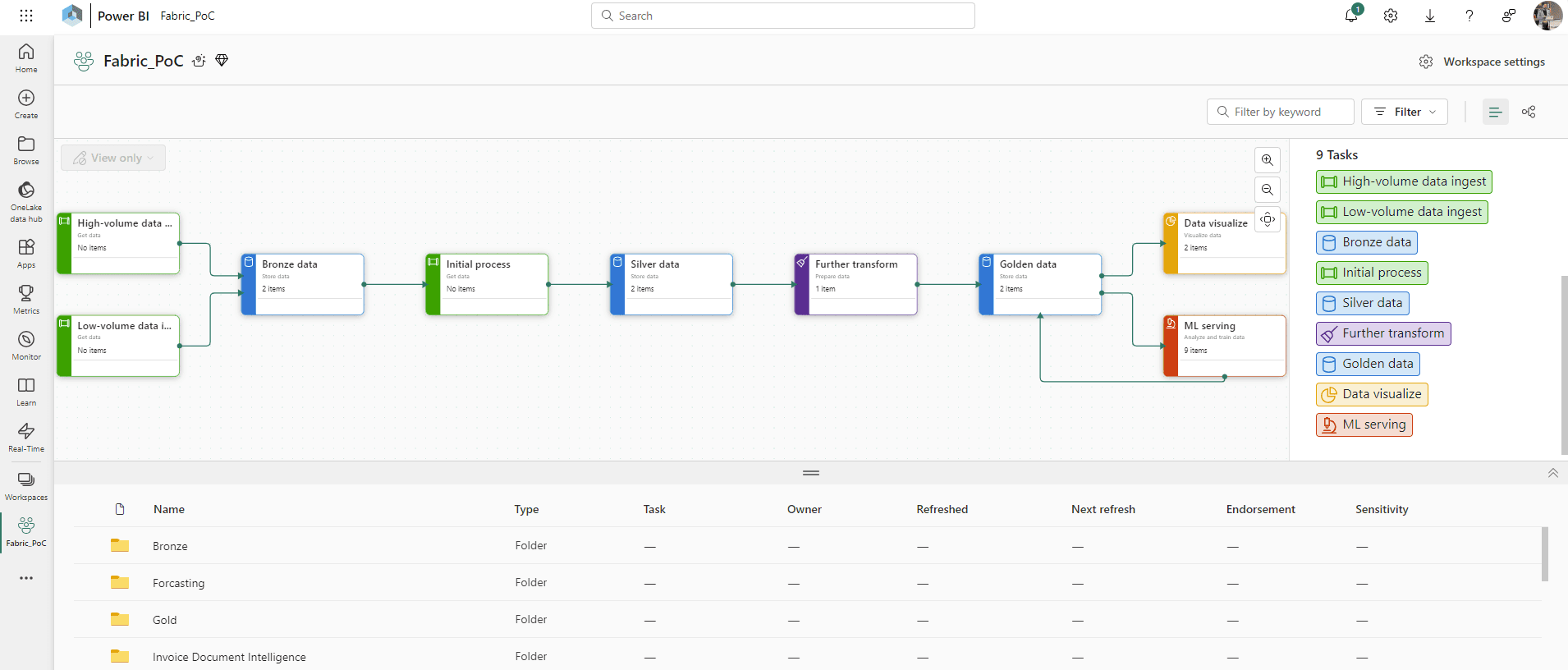The height and width of the screenshot is (670, 1568).
Task: Select Fabric_PoC workspace in the sidebar
Action: click(26, 532)
